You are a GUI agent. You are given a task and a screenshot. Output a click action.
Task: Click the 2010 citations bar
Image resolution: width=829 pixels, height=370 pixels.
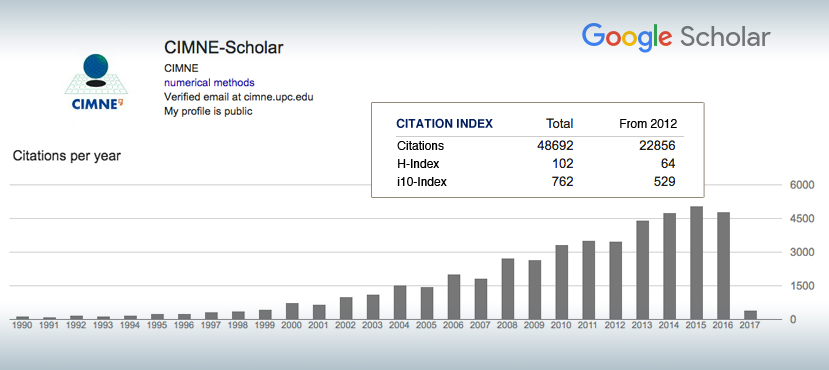pyautogui.click(x=561, y=282)
